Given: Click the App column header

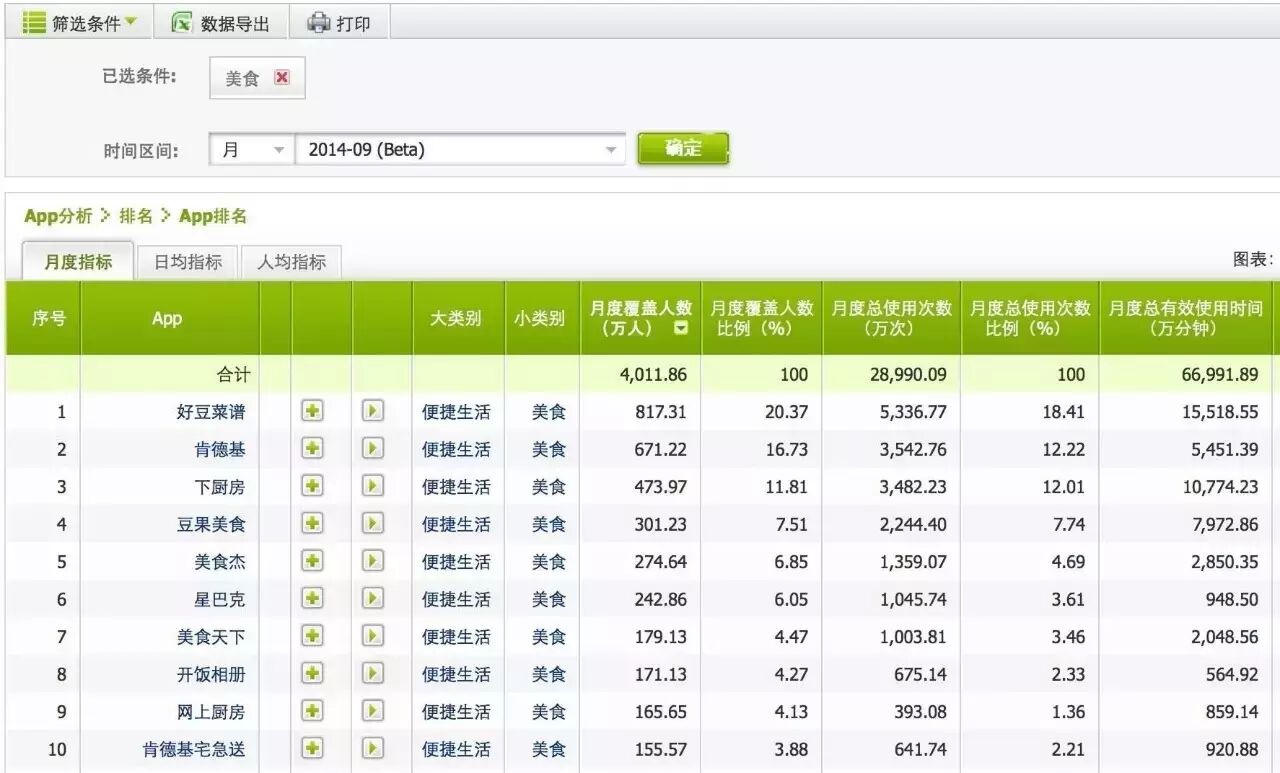Looking at the screenshot, I should pos(167,318).
